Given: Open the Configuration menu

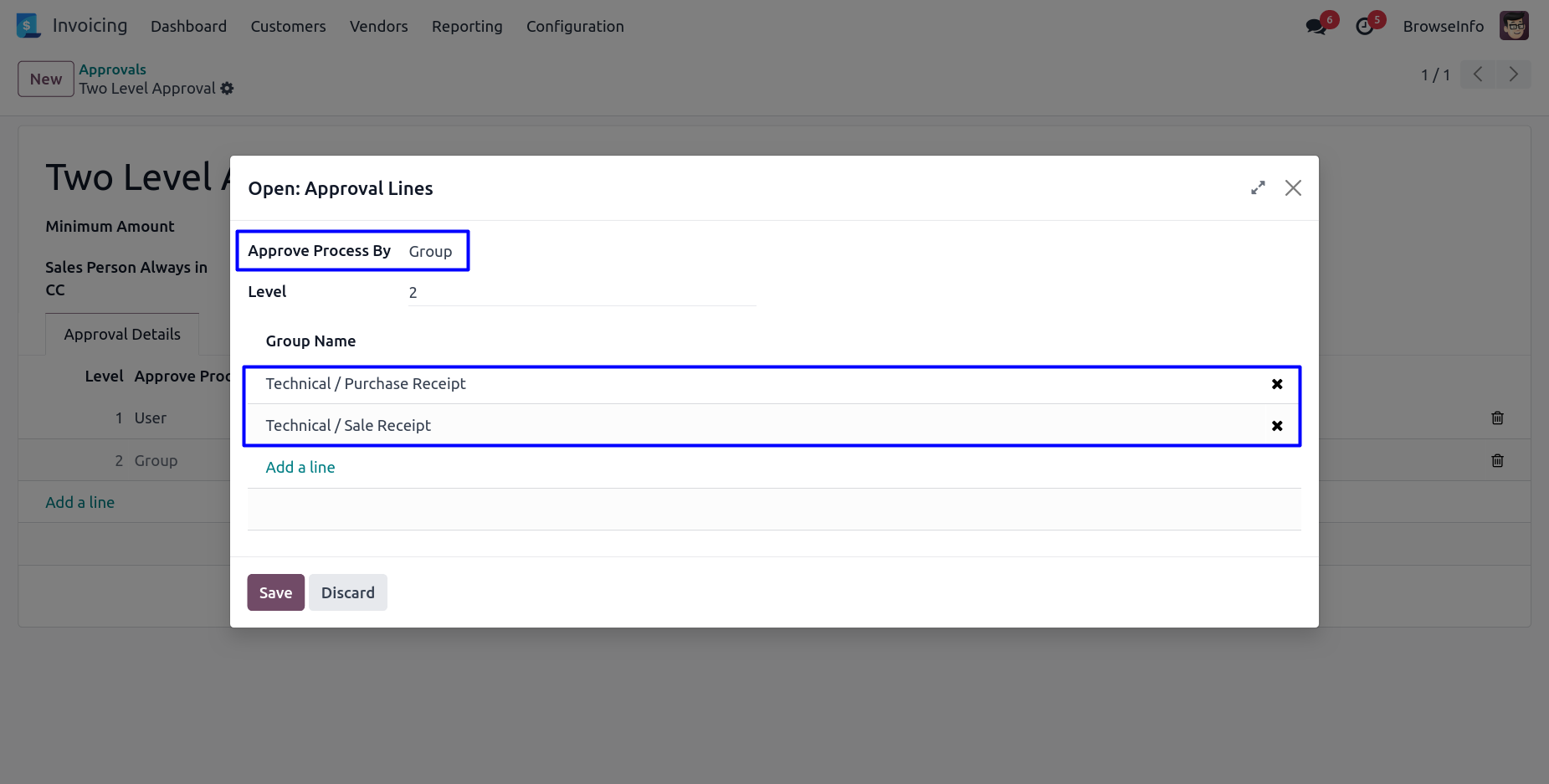Looking at the screenshot, I should [x=575, y=27].
